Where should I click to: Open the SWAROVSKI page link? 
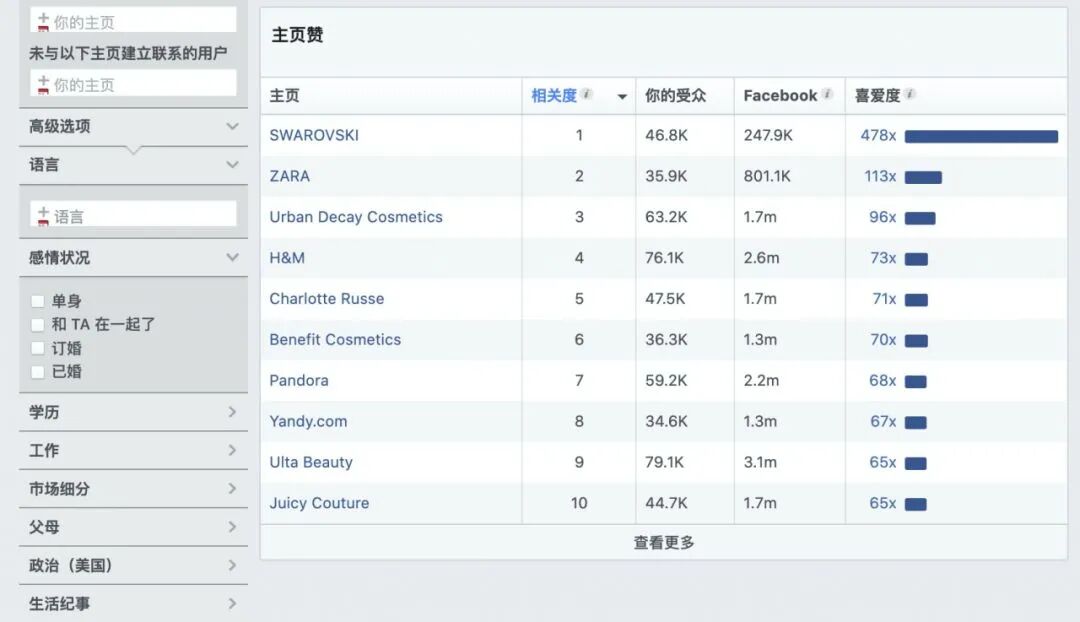[314, 135]
